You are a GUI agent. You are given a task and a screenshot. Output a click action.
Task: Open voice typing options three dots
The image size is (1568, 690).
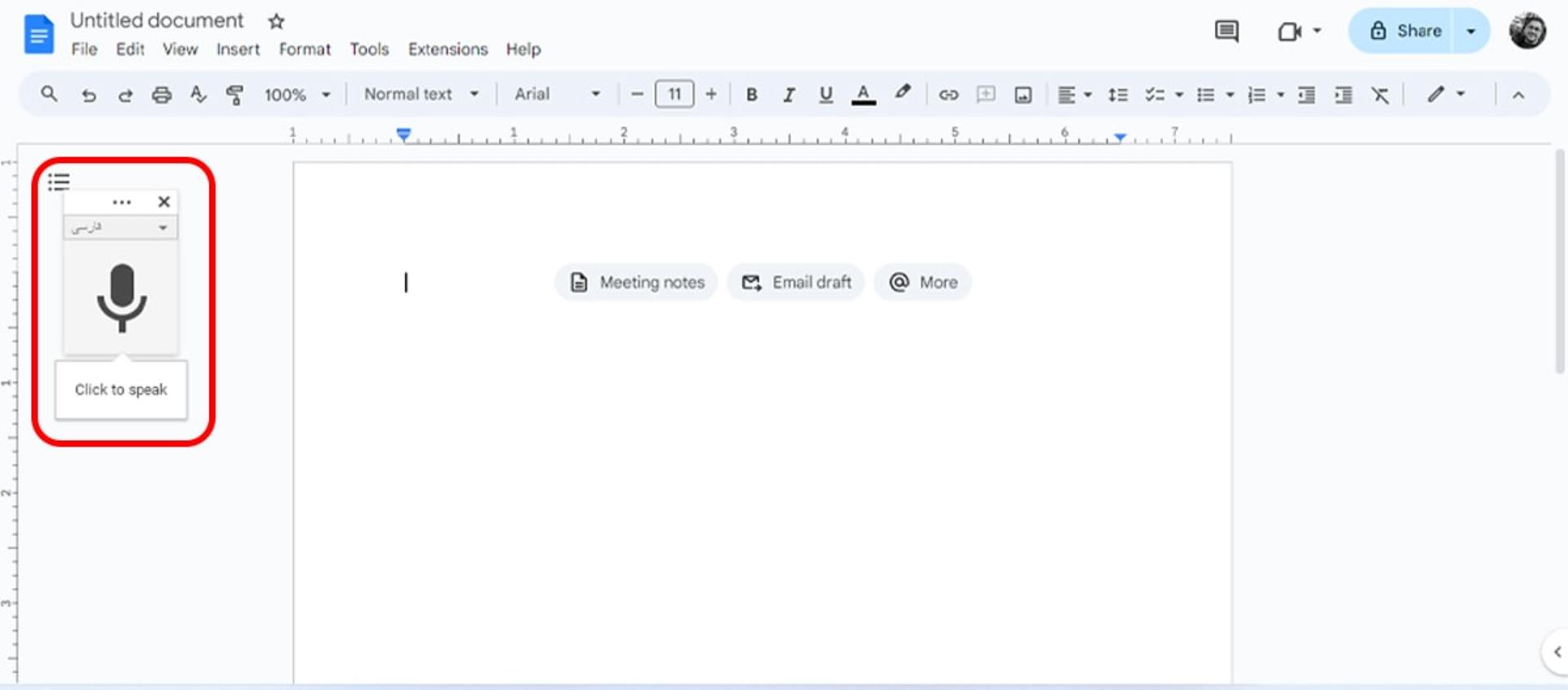tap(122, 202)
